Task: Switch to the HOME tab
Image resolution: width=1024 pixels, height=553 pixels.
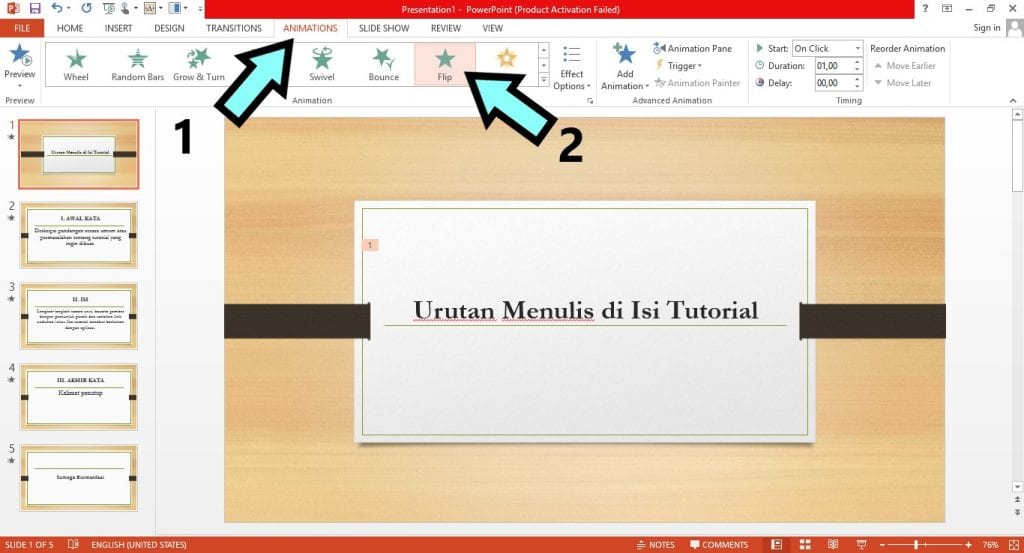Action: tap(70, 28)
